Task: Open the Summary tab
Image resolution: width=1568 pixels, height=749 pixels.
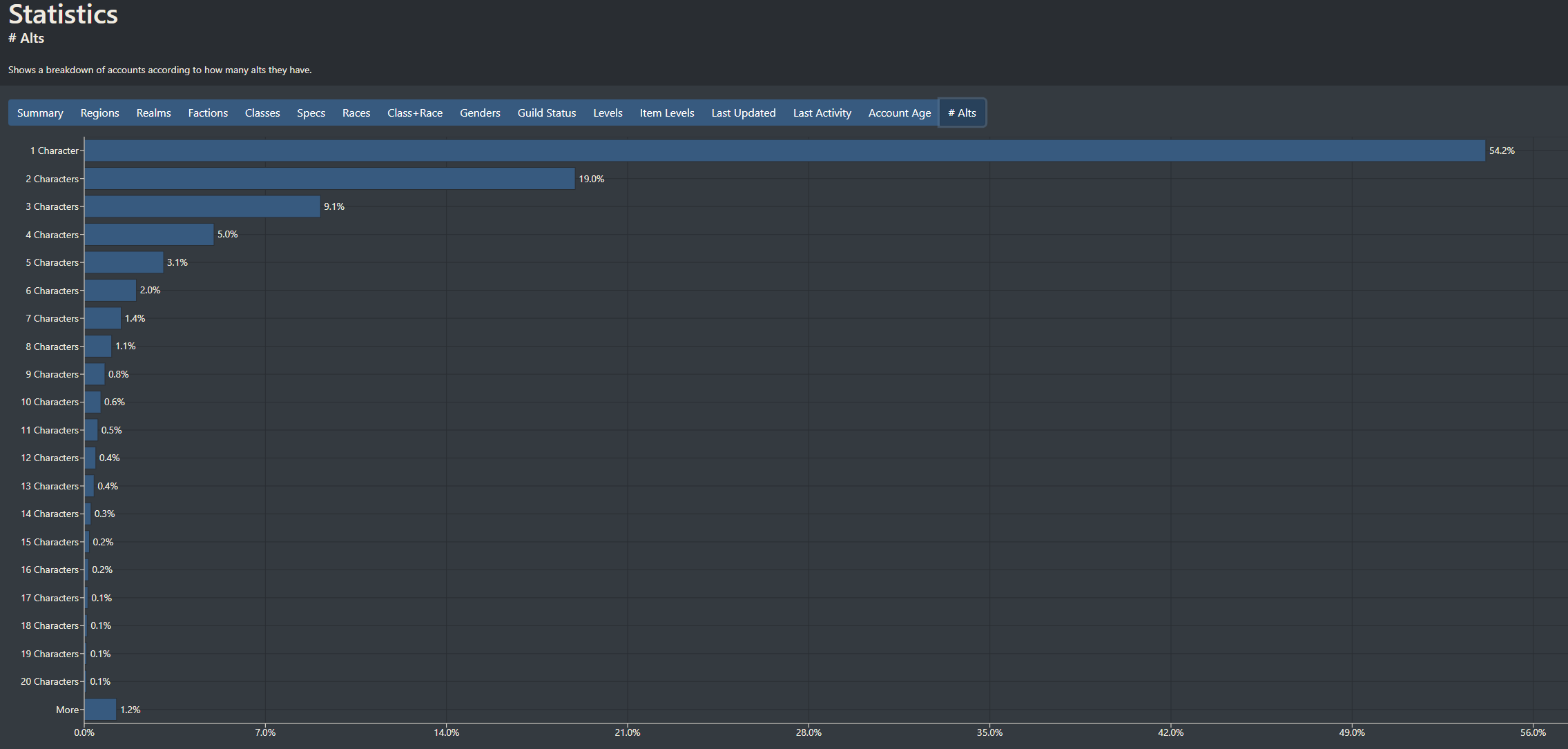Action: pos(40,113)
